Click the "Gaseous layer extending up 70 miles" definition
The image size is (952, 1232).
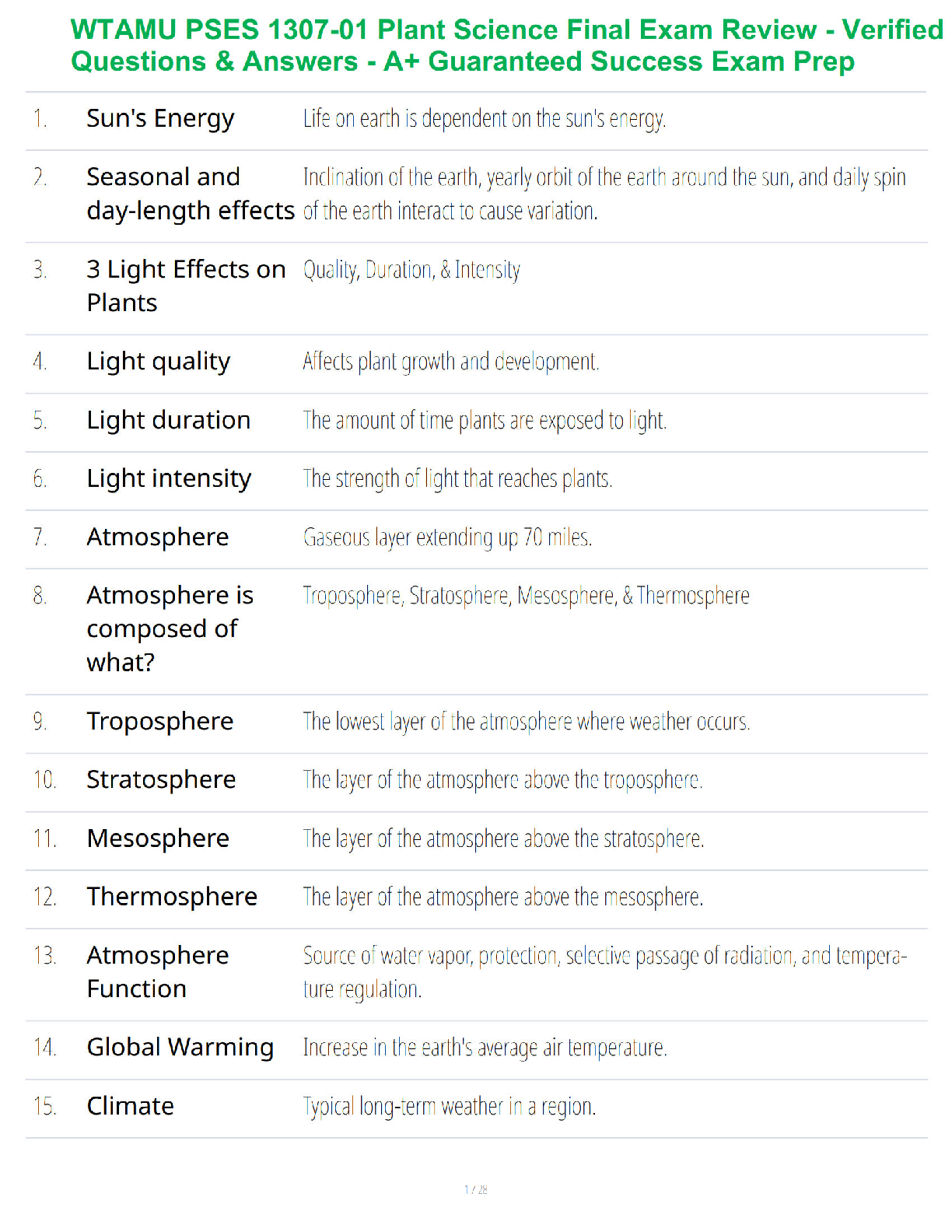tap(447, 537)
